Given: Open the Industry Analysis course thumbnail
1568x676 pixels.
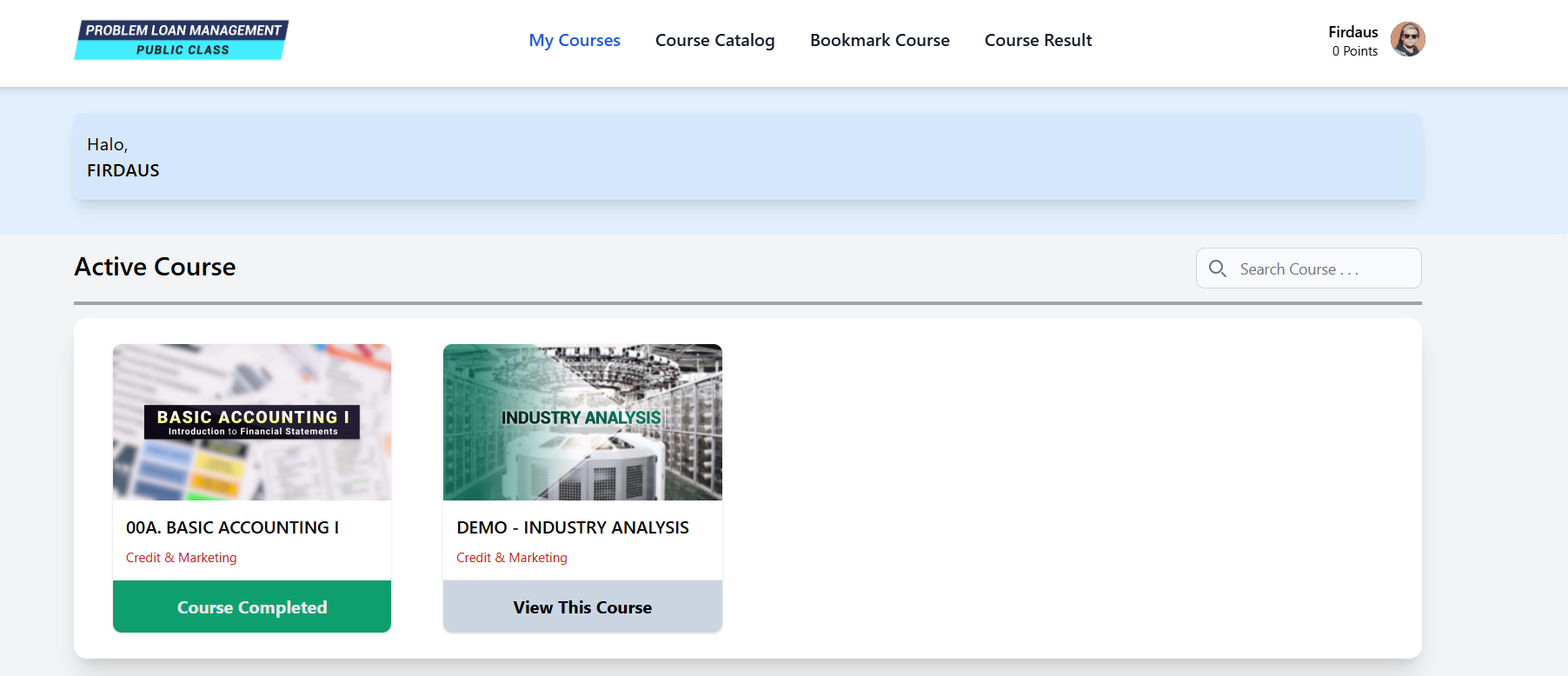Looking at the screenshot, I should [582, 422].
